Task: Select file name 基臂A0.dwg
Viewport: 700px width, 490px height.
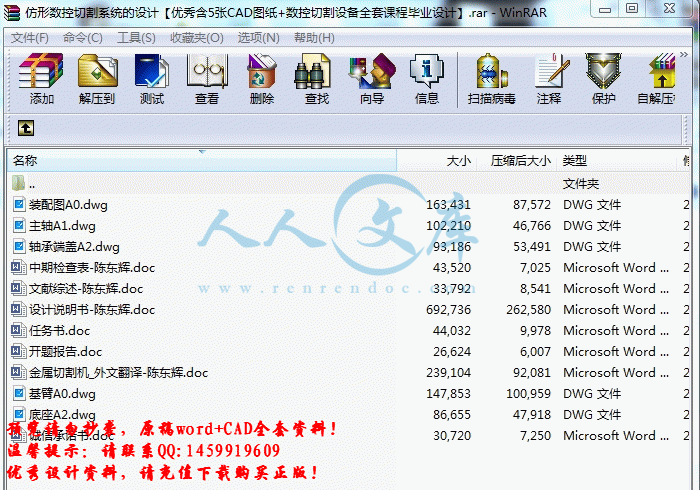Action: click(62, 394)
